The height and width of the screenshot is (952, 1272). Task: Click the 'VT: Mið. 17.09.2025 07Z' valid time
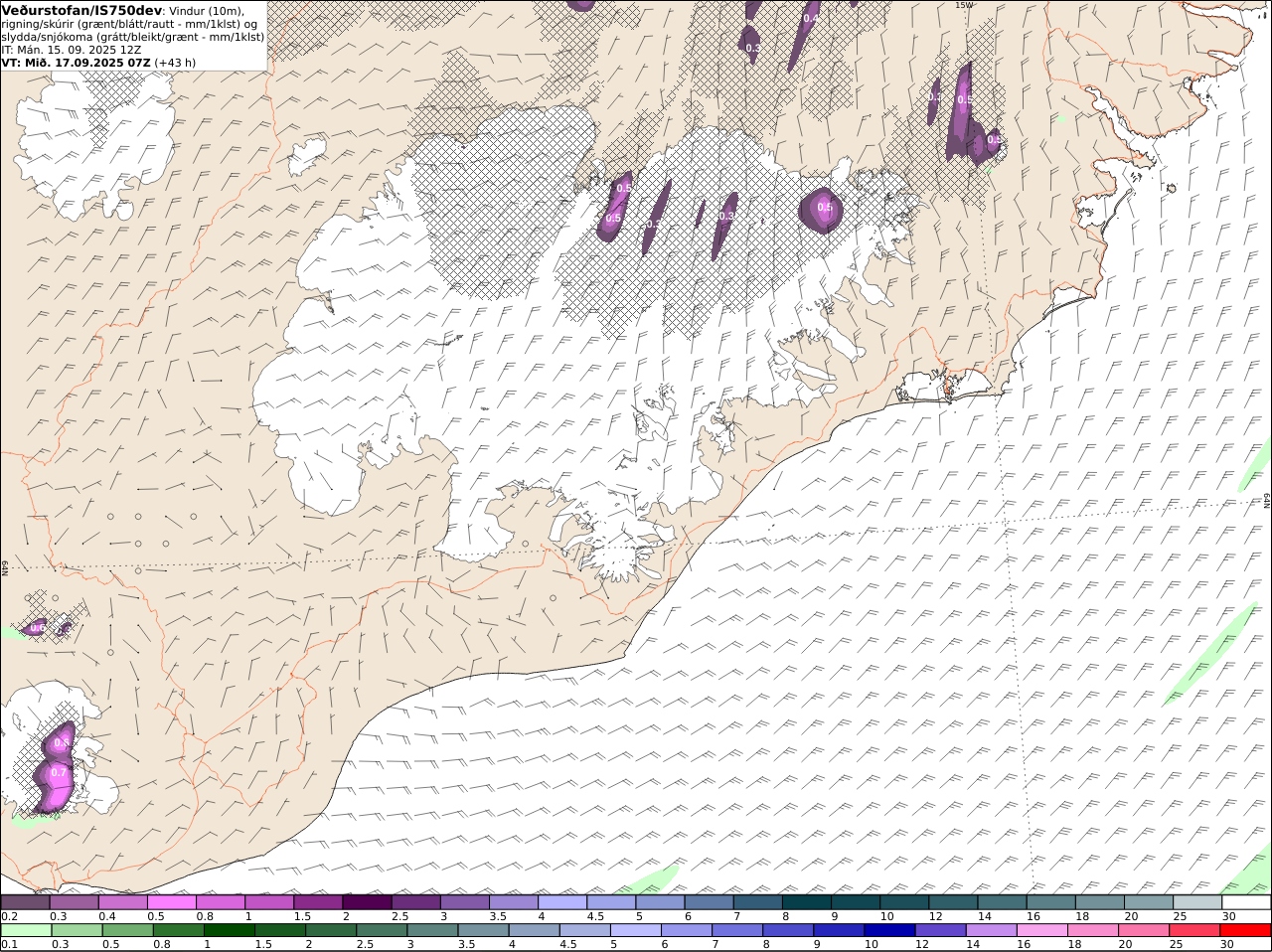point(77,62)
